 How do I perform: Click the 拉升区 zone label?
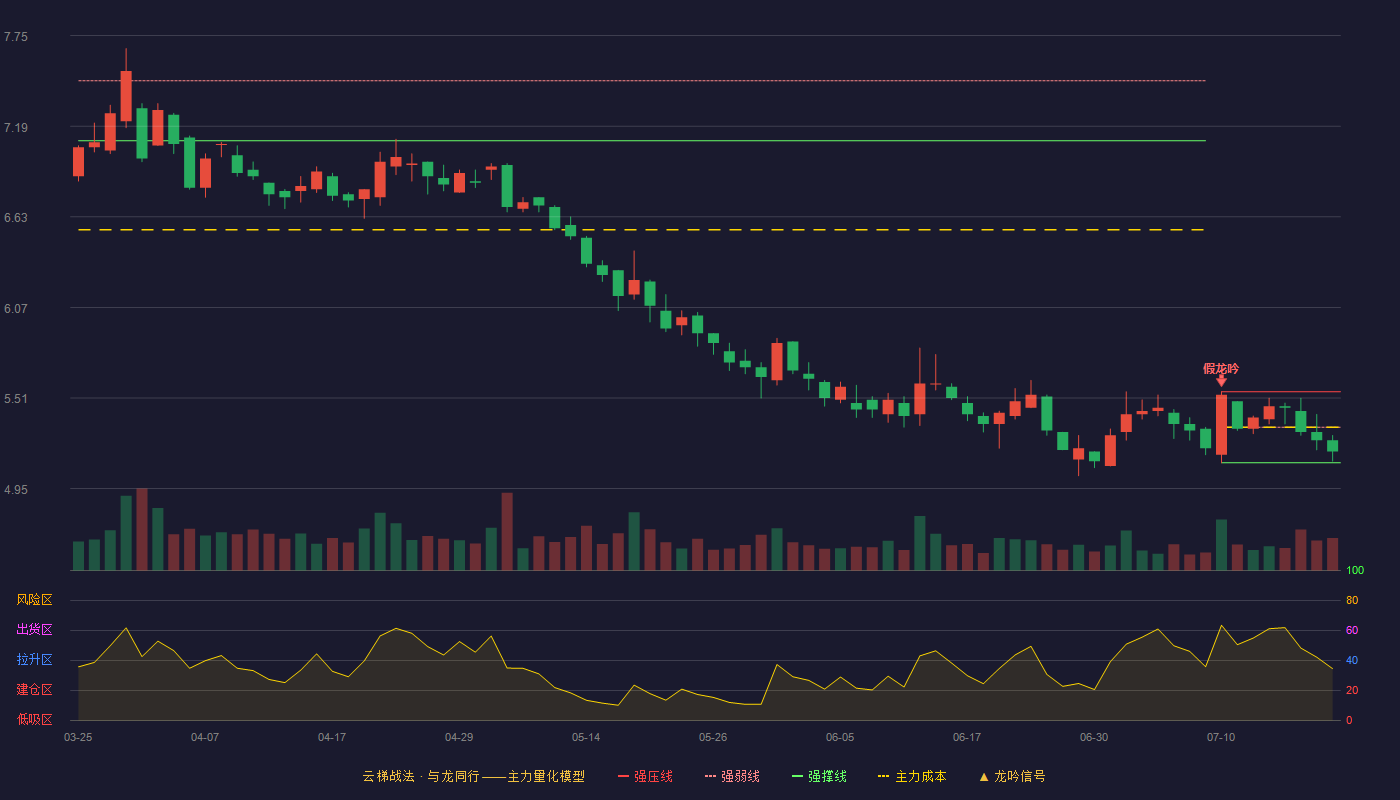[x=34, y=660]
